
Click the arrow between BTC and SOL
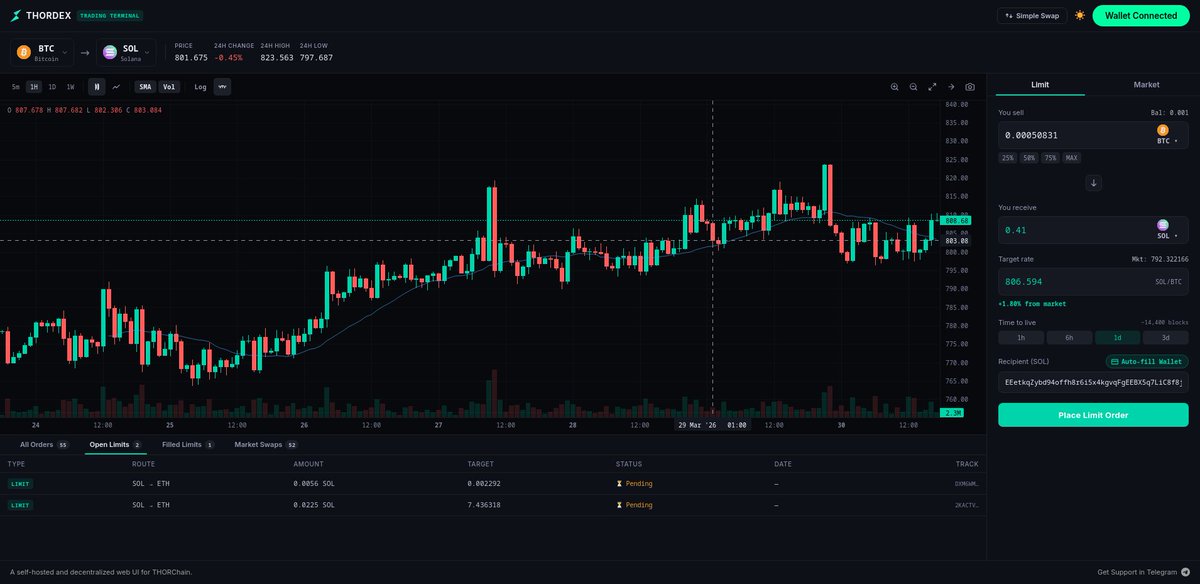pos(85,52)
